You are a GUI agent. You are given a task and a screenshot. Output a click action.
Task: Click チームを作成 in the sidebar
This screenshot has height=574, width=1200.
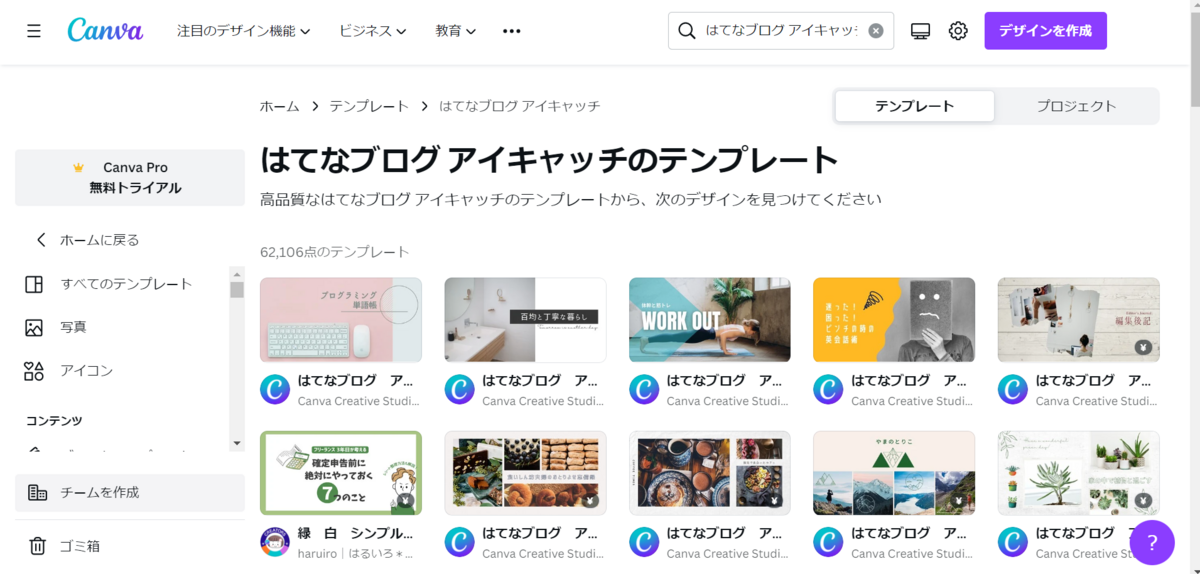tap(130, 492)
